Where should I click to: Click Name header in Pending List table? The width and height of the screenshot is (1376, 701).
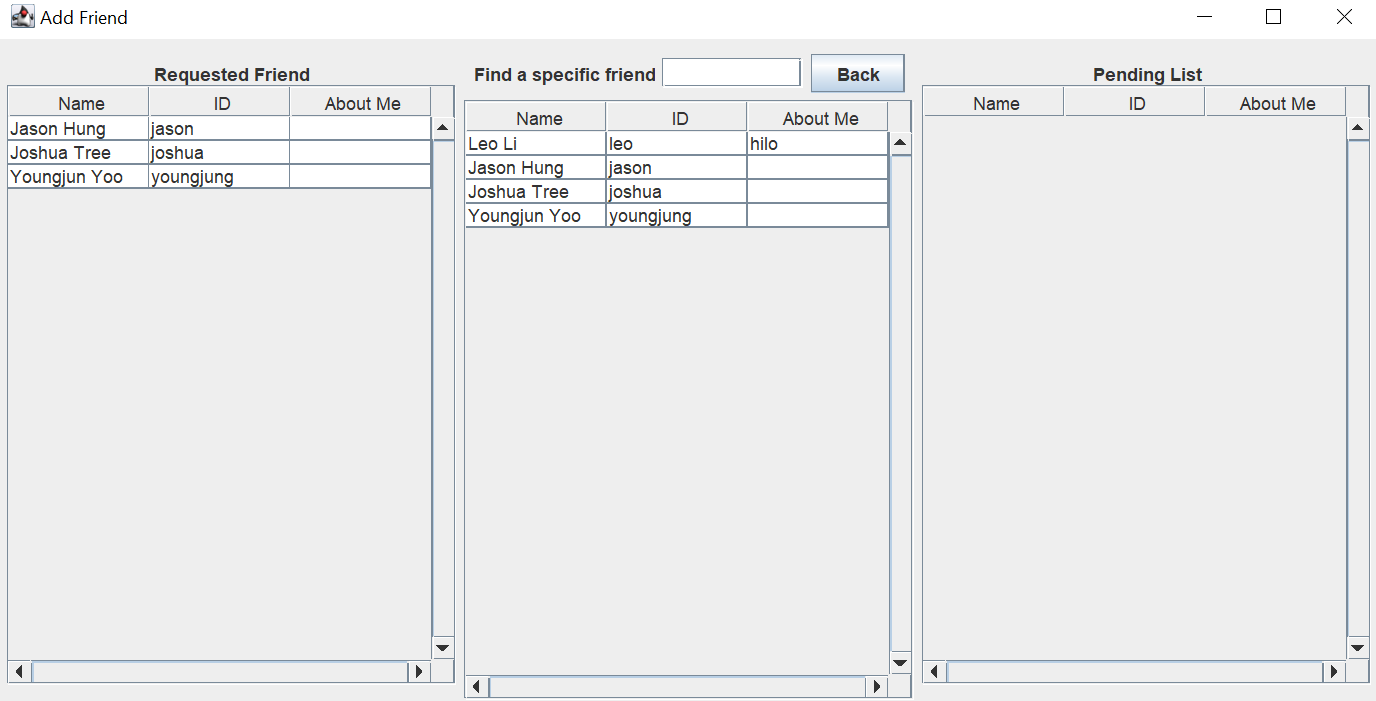994,102
